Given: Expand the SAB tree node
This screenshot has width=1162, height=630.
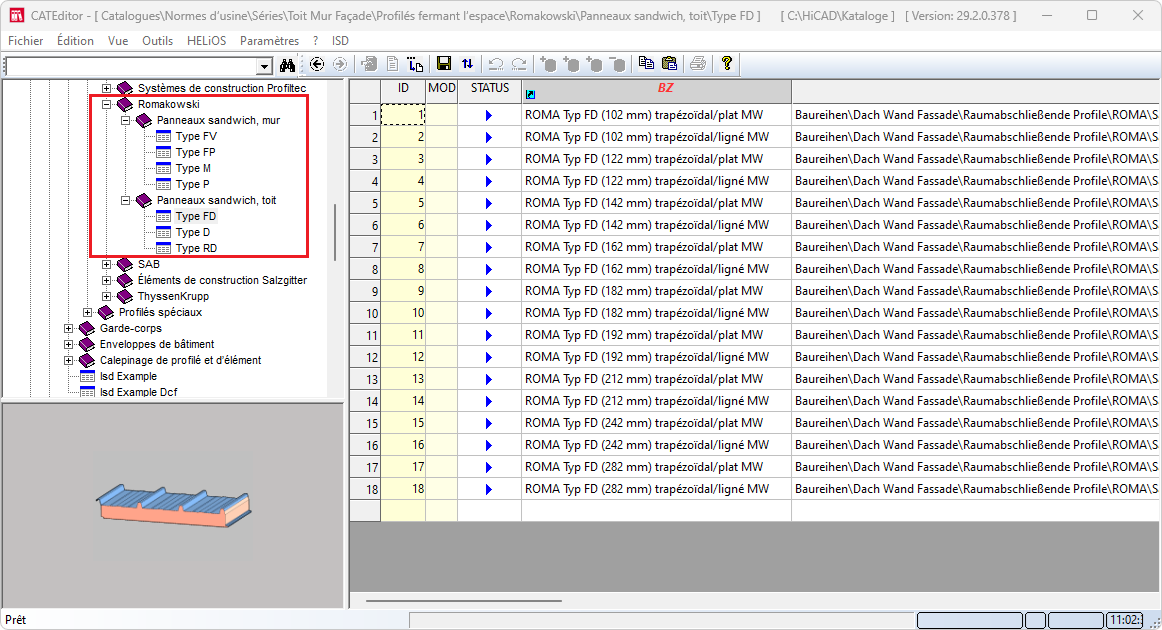Looking at the screenshot, I should pos(106,264).
